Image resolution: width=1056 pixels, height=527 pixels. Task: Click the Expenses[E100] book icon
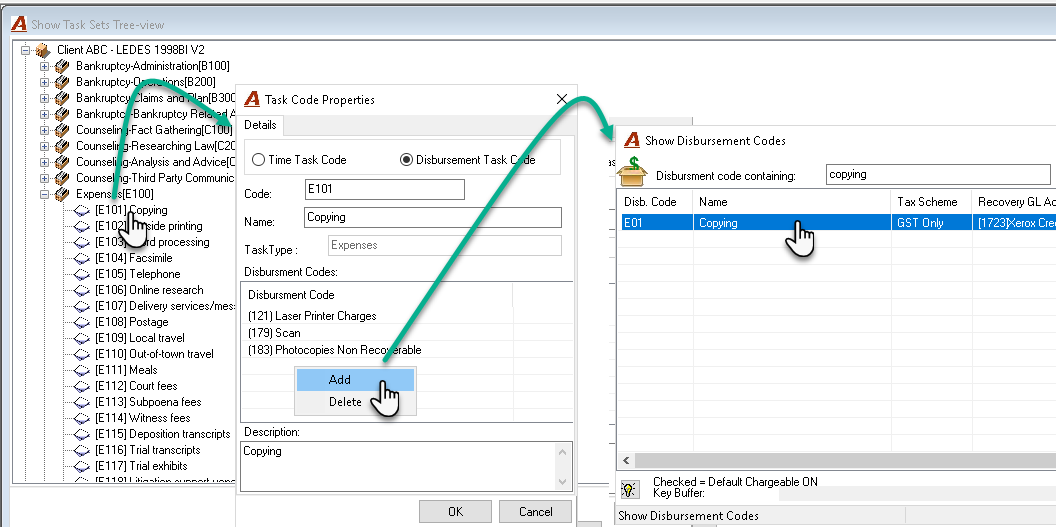click(63, 194)
